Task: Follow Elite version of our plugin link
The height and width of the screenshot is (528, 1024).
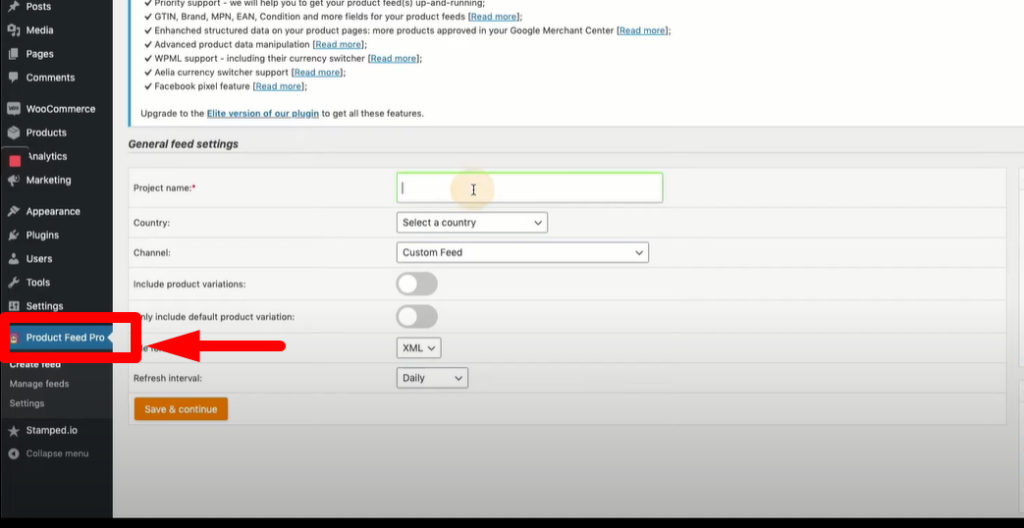Action: 263,113
